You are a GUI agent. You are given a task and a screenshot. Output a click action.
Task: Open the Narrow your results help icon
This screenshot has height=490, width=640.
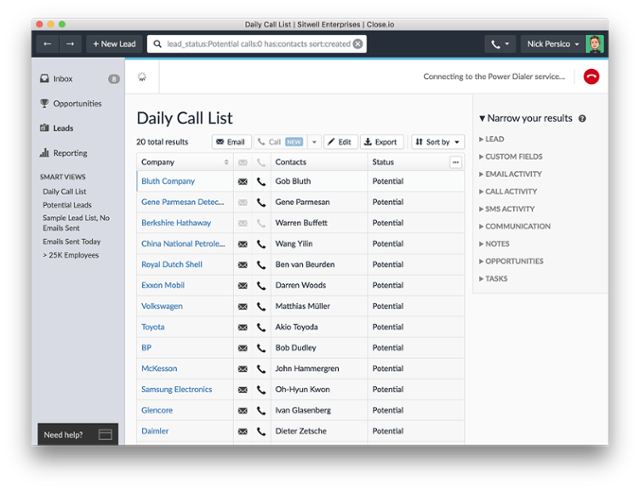(582, 118)
